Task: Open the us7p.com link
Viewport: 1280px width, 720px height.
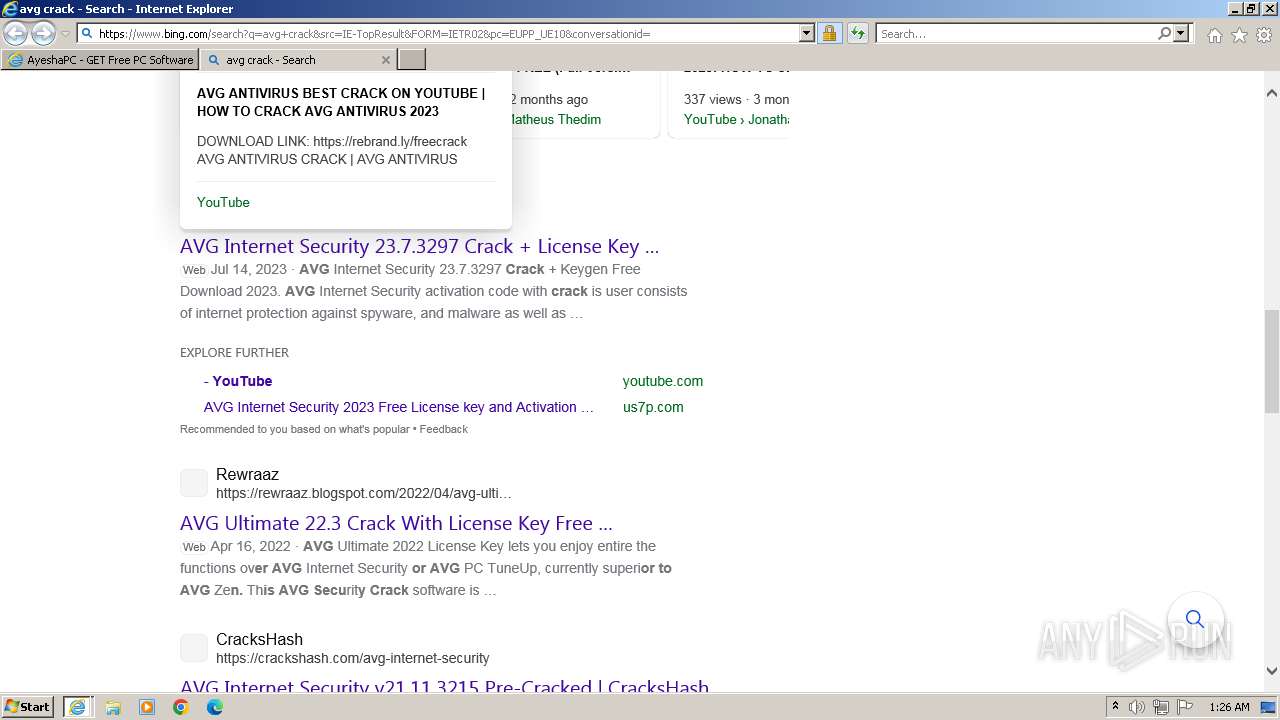Action: (x=653, y=407)
